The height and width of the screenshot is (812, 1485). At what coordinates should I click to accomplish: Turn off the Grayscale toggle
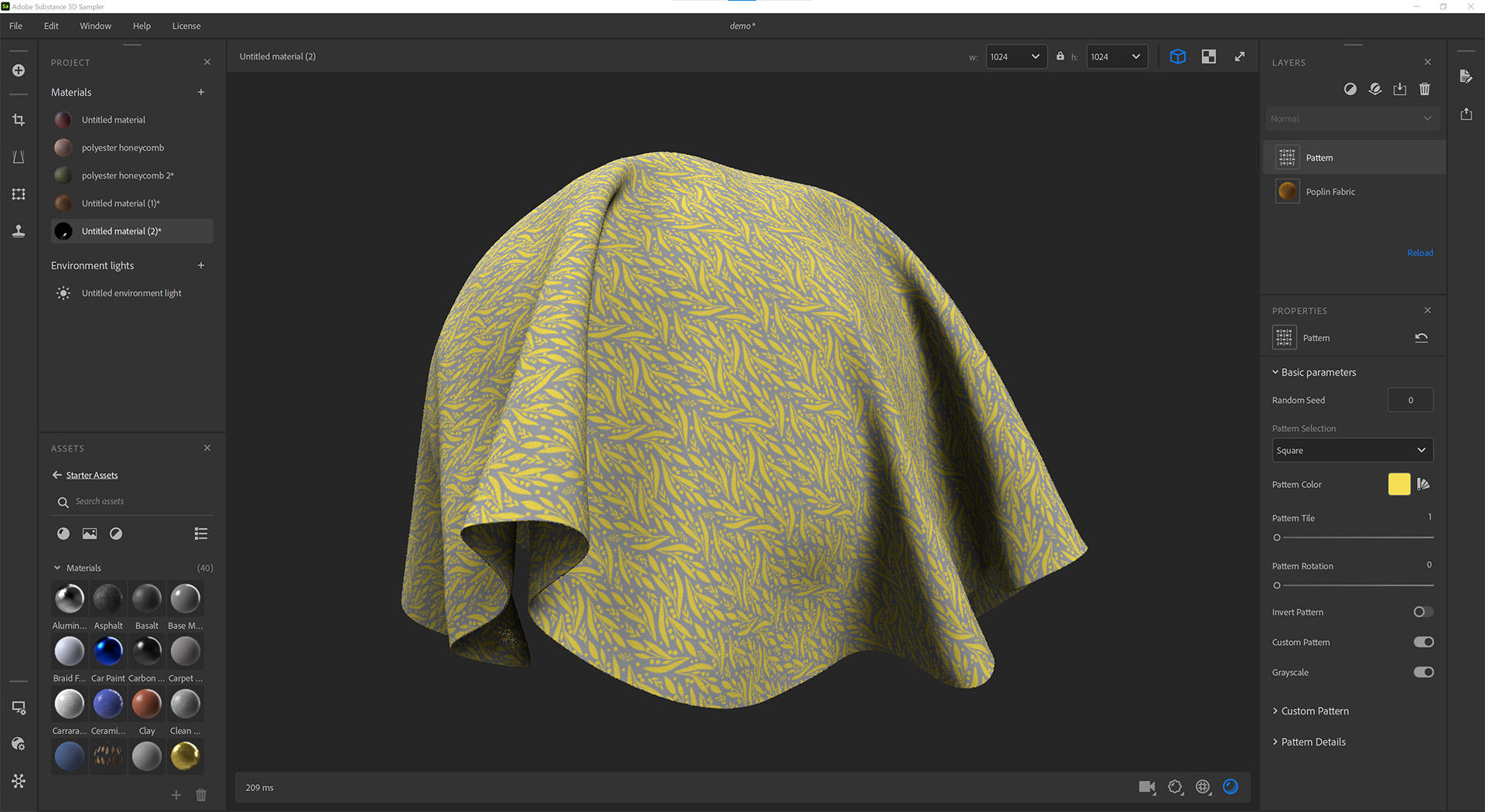click(1423, 672)
